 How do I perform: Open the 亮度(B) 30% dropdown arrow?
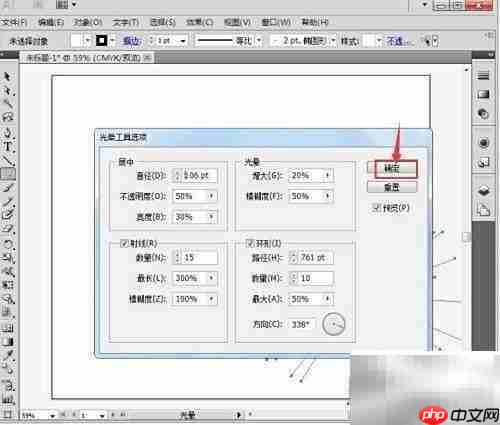[211, 217]
